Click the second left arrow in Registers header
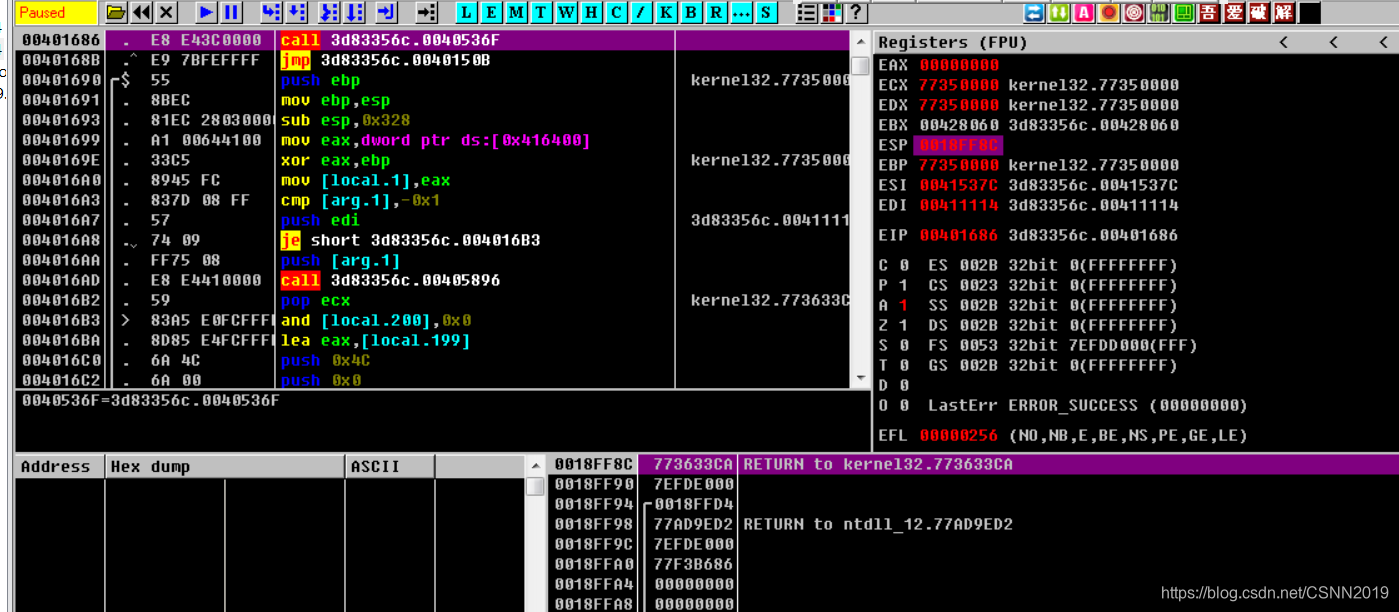Image resolution: width=1399 pixels, height=612 pixels. pos(1334,42)
